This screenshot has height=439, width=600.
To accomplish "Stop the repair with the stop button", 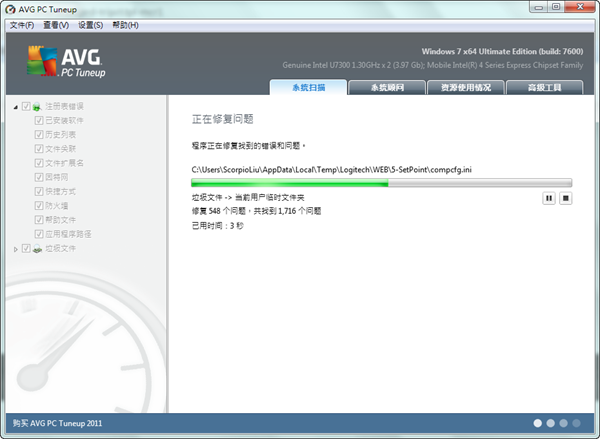I will [x=566, y=198].
